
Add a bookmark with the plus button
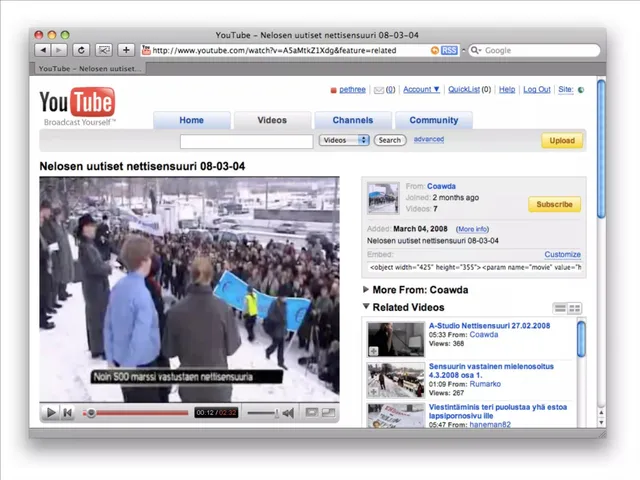126,50
